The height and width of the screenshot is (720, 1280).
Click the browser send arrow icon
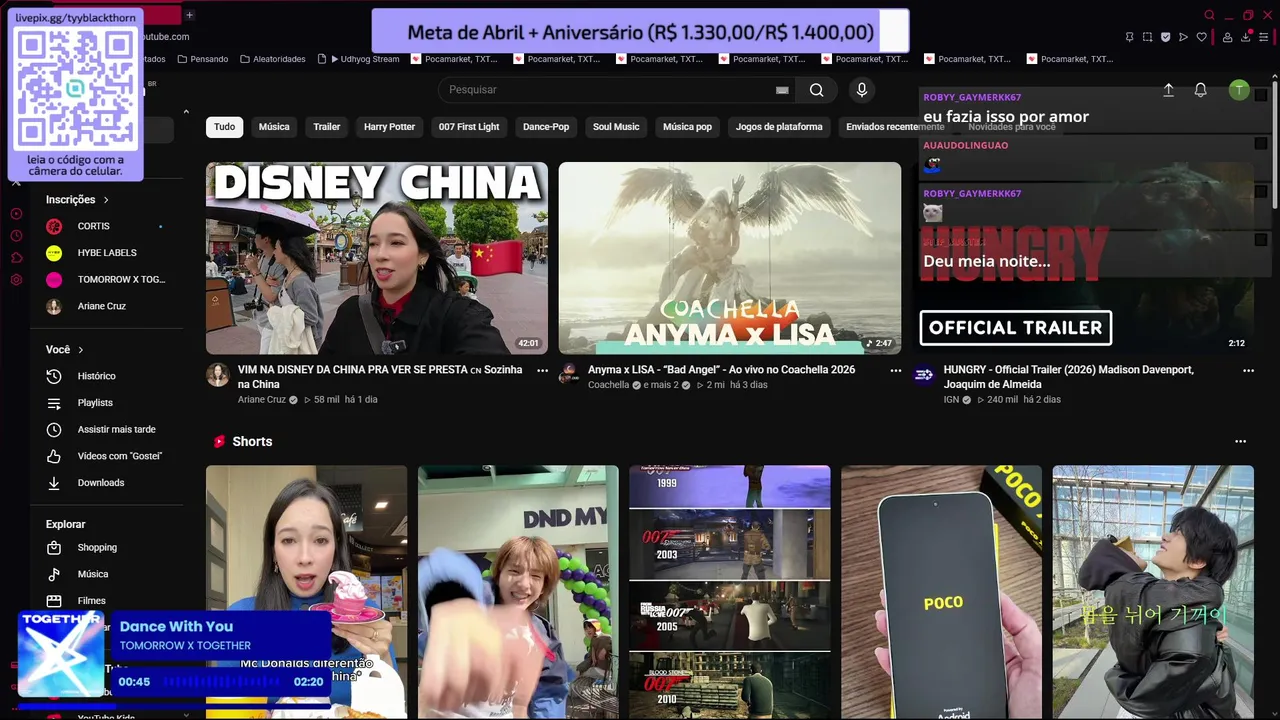coord(1183,37)
